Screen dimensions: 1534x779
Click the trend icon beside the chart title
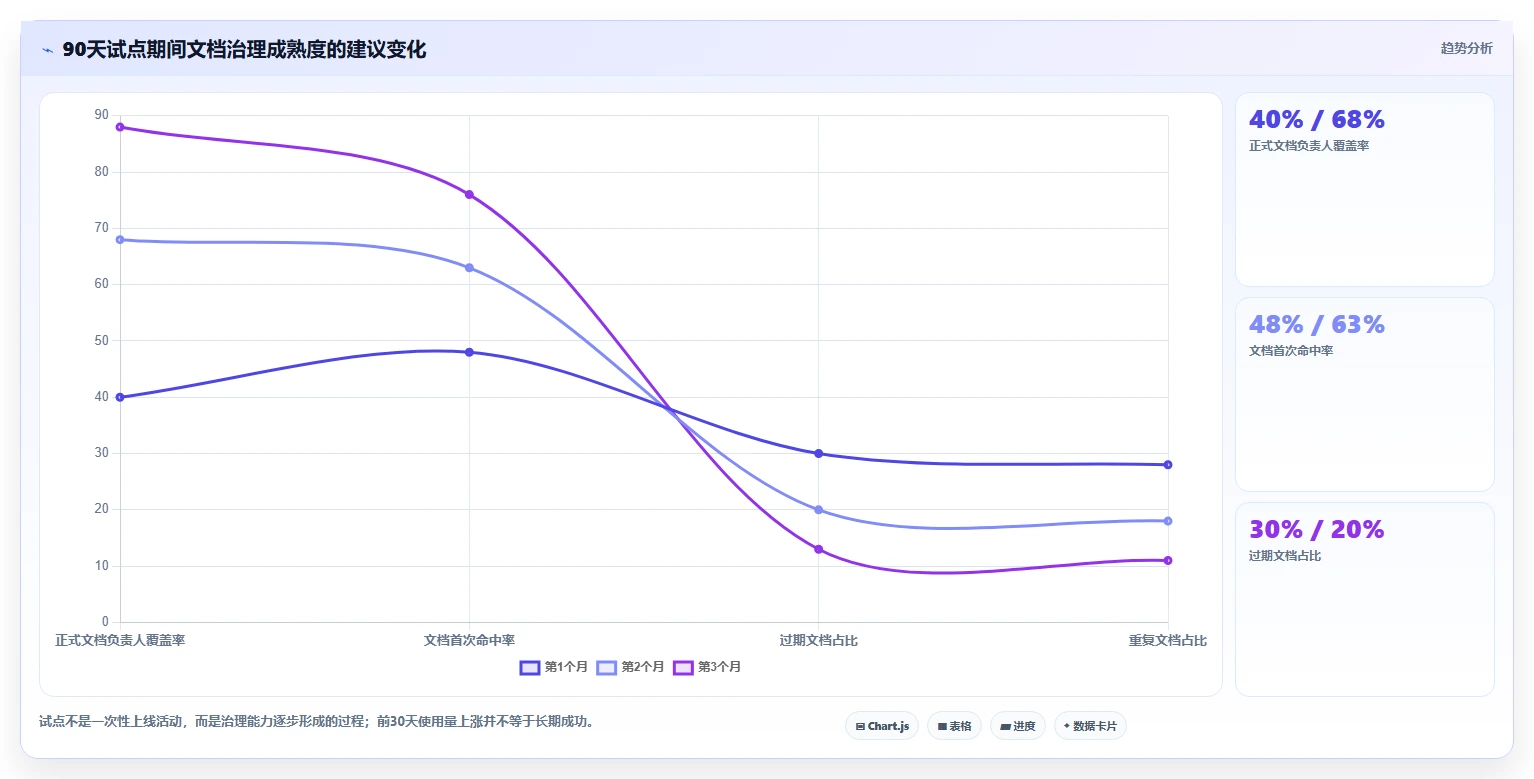click(x=47, y=50)
